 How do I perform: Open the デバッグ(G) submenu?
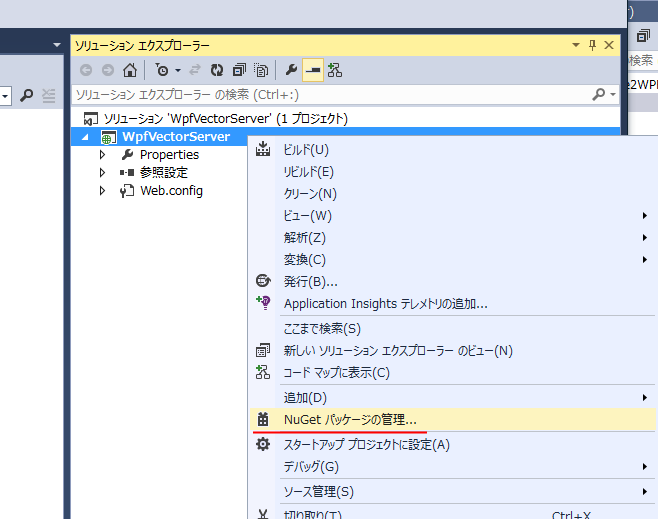pyautogui.click(x=453, y=467)
